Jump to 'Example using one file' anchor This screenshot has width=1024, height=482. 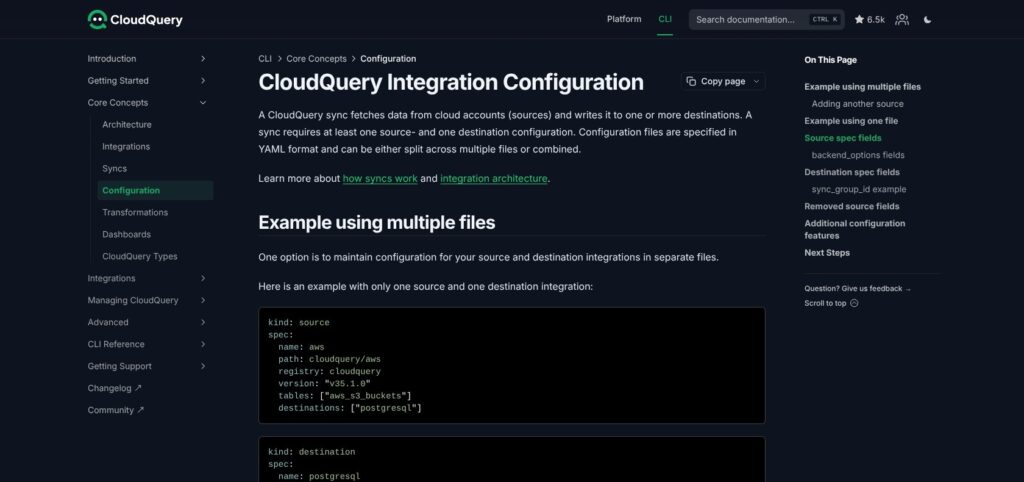click(851, 121)
